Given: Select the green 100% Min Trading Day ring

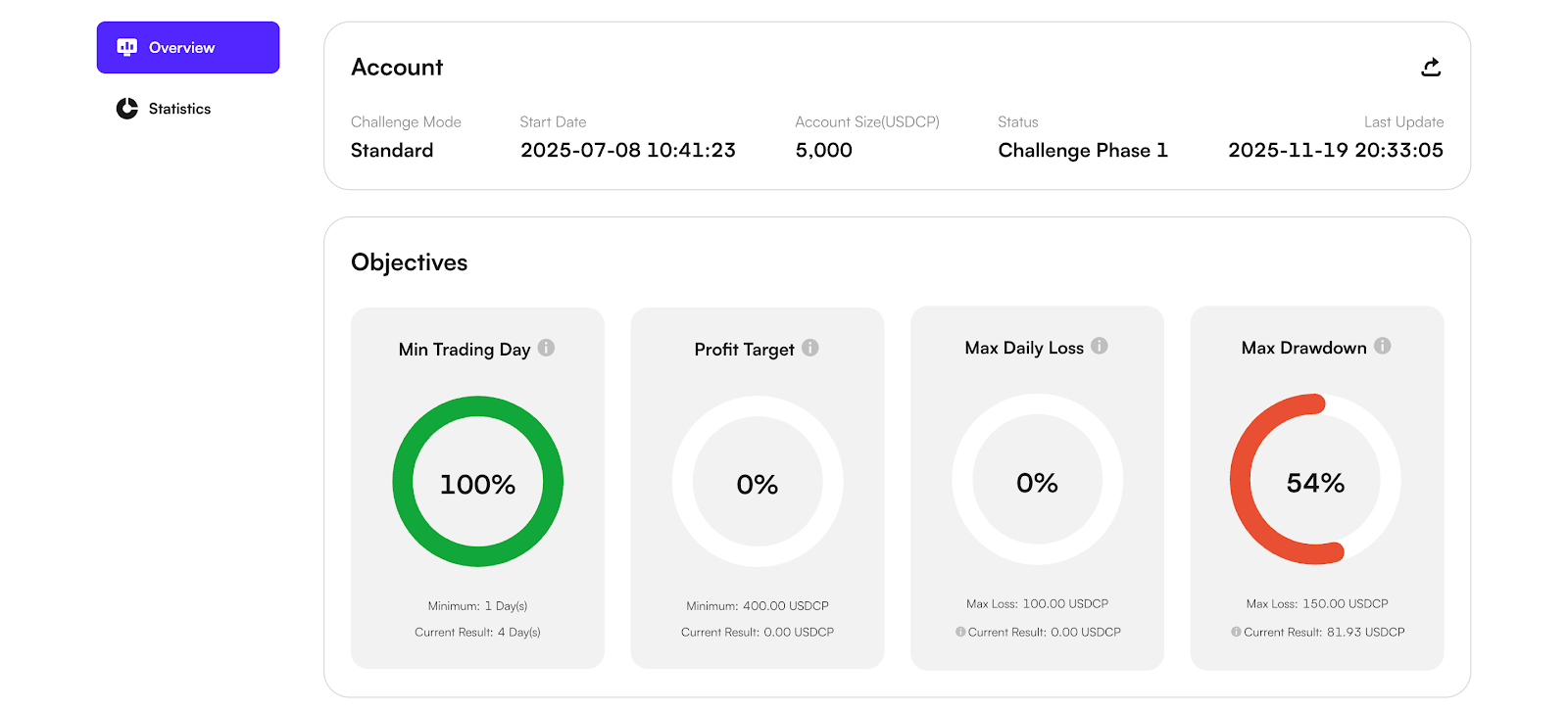Looking at the screenshot, I should [478, 481].
